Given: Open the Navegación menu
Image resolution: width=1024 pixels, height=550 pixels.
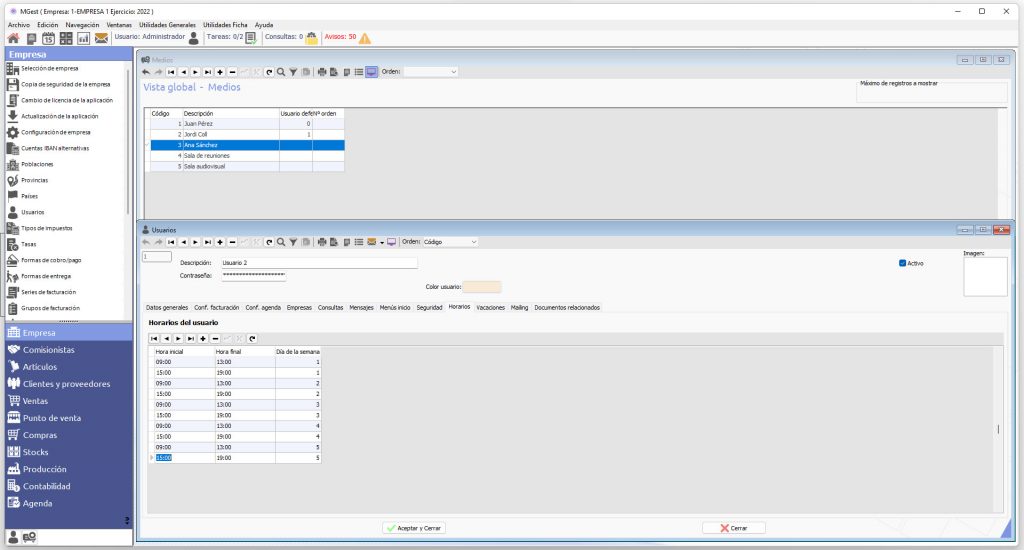Looking at the screenshot, I should 82,25.
